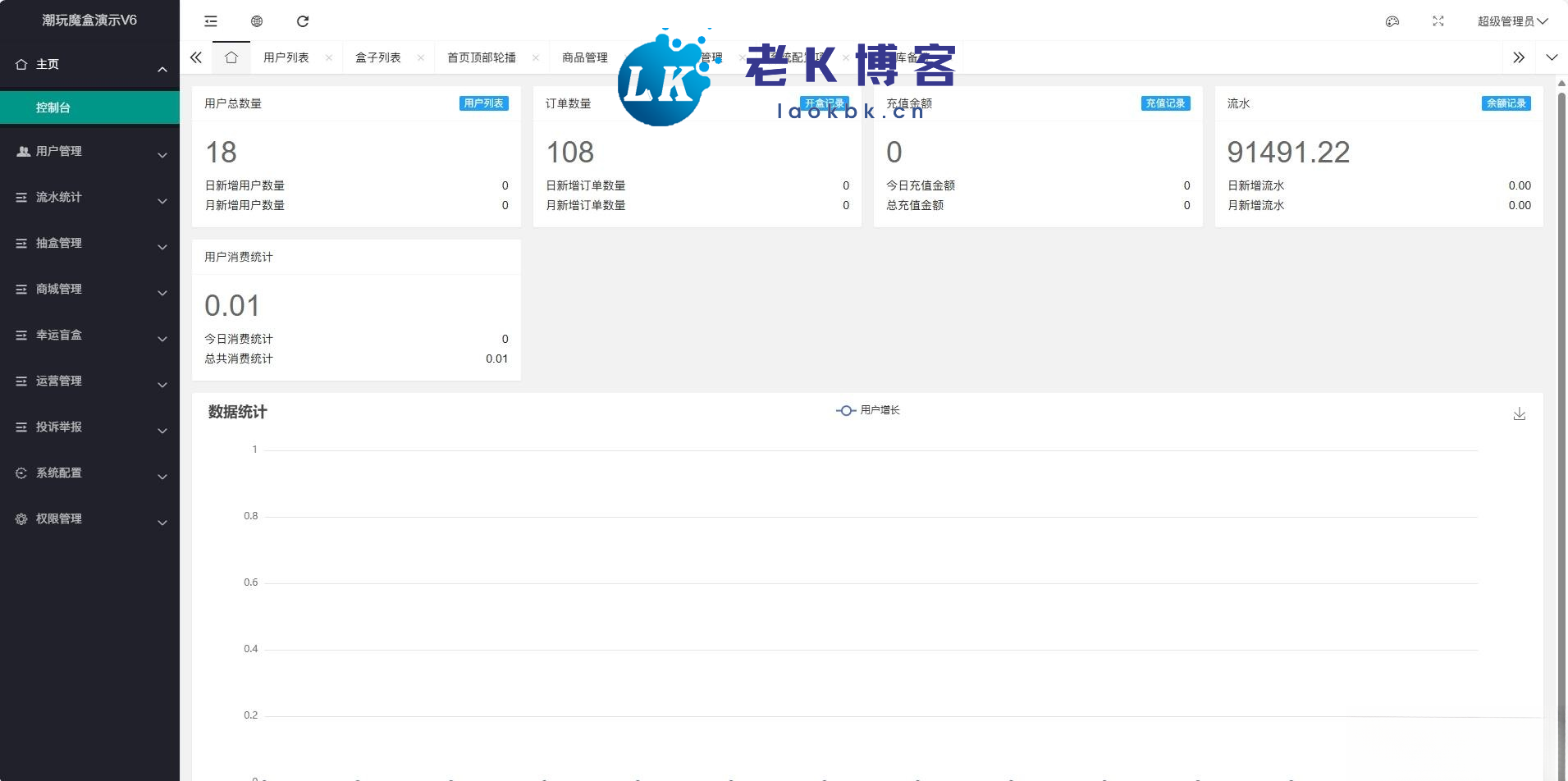1568x781 pixels.
Task: Open the theme palette icon
Action: point(1392,21)
